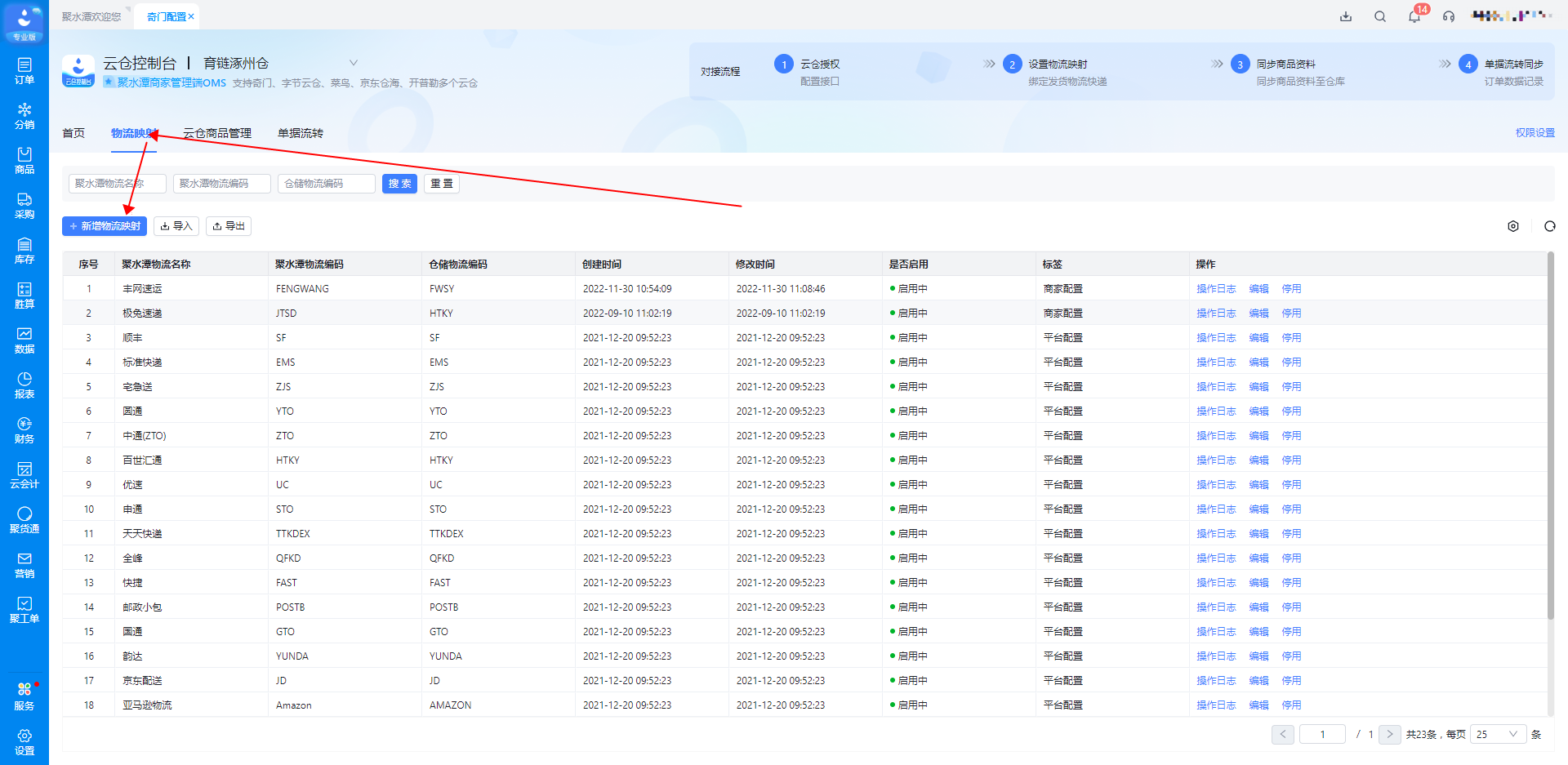
Task: Open the 聚货通 sidebar icon
Action: [x=24, y=520]
